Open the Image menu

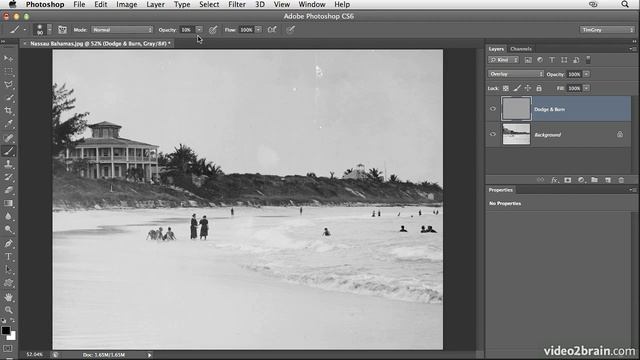point(127,4)
